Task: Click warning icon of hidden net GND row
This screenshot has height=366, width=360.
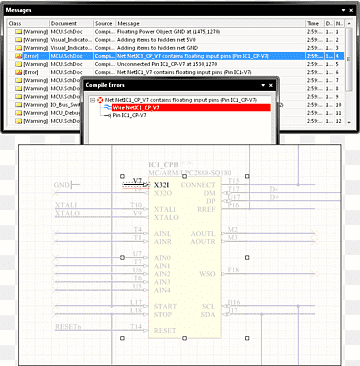Action: point(18,48)
